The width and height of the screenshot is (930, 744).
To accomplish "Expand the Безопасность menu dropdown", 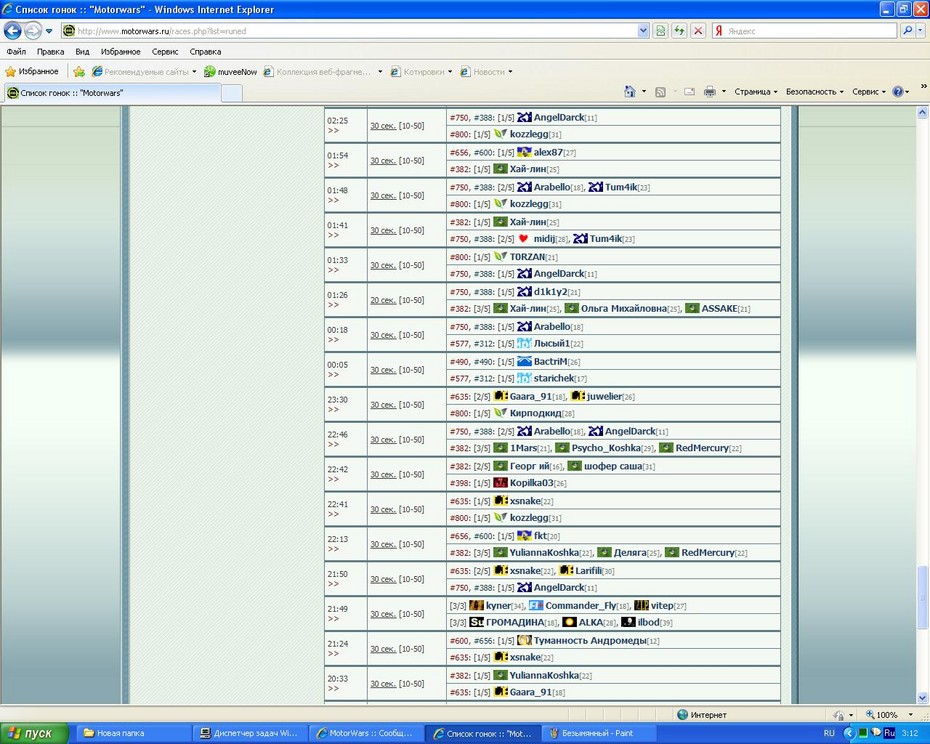I will coord(814,92).
